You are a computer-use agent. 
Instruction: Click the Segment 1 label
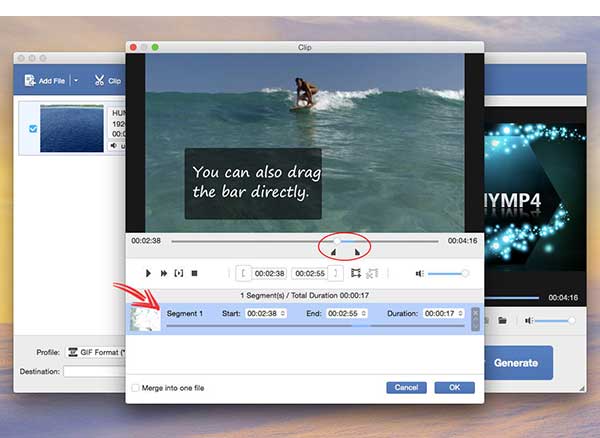185,313
